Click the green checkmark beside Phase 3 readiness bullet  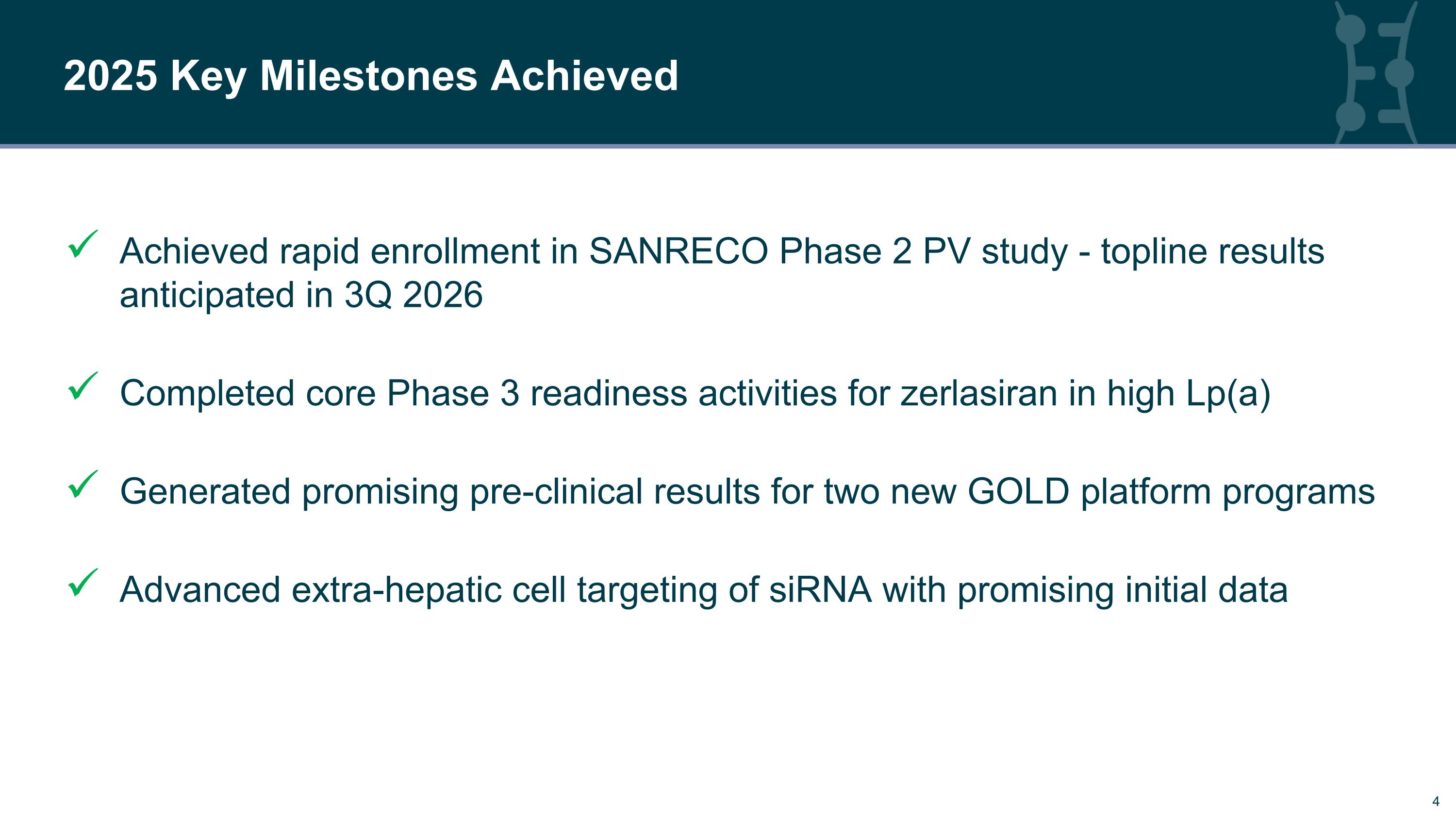click(83, 386)
